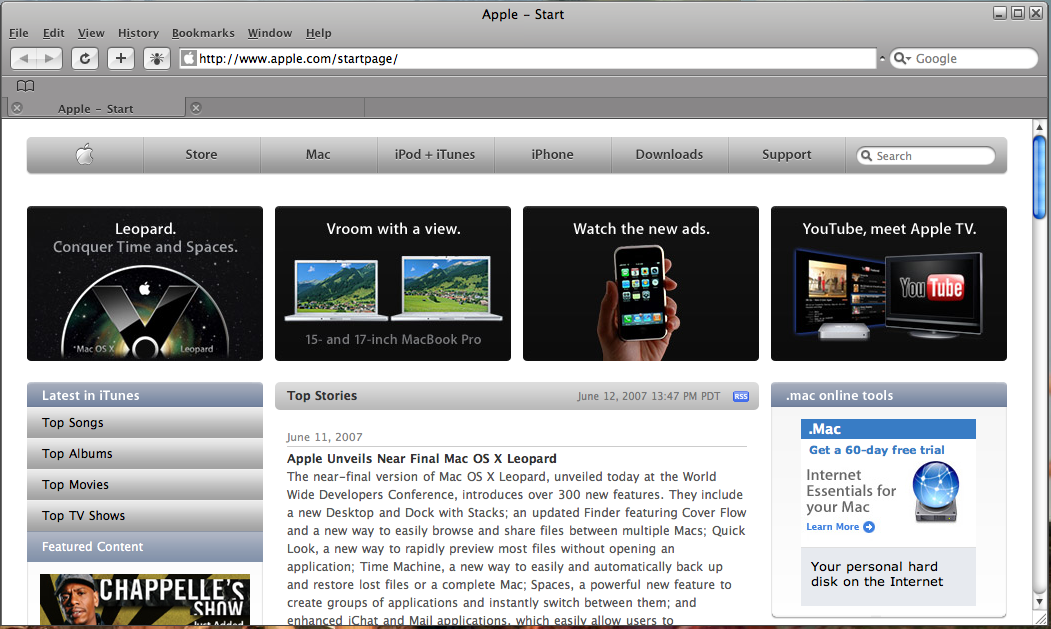Select Top Albums in Latest in iTunes
The height and width of the screenshot is (629, 1051).
[145, 454]
